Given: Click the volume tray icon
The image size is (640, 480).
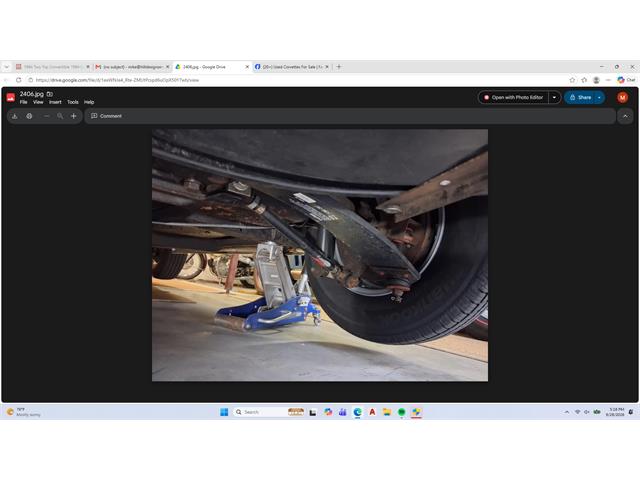Looking at the screenshot, I should (x=587, y=412).
